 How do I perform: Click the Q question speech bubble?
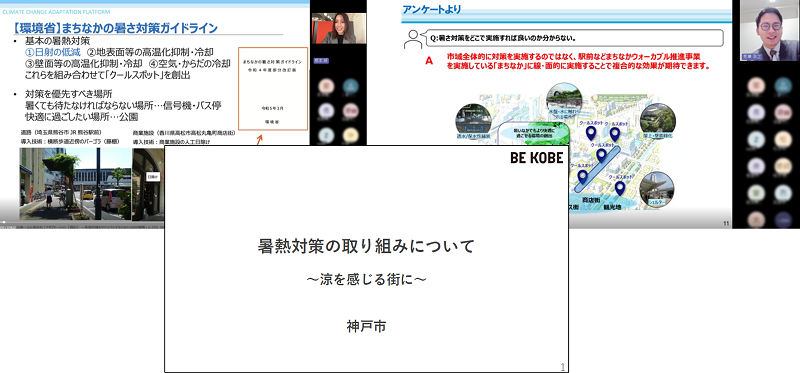coord(574,38)
